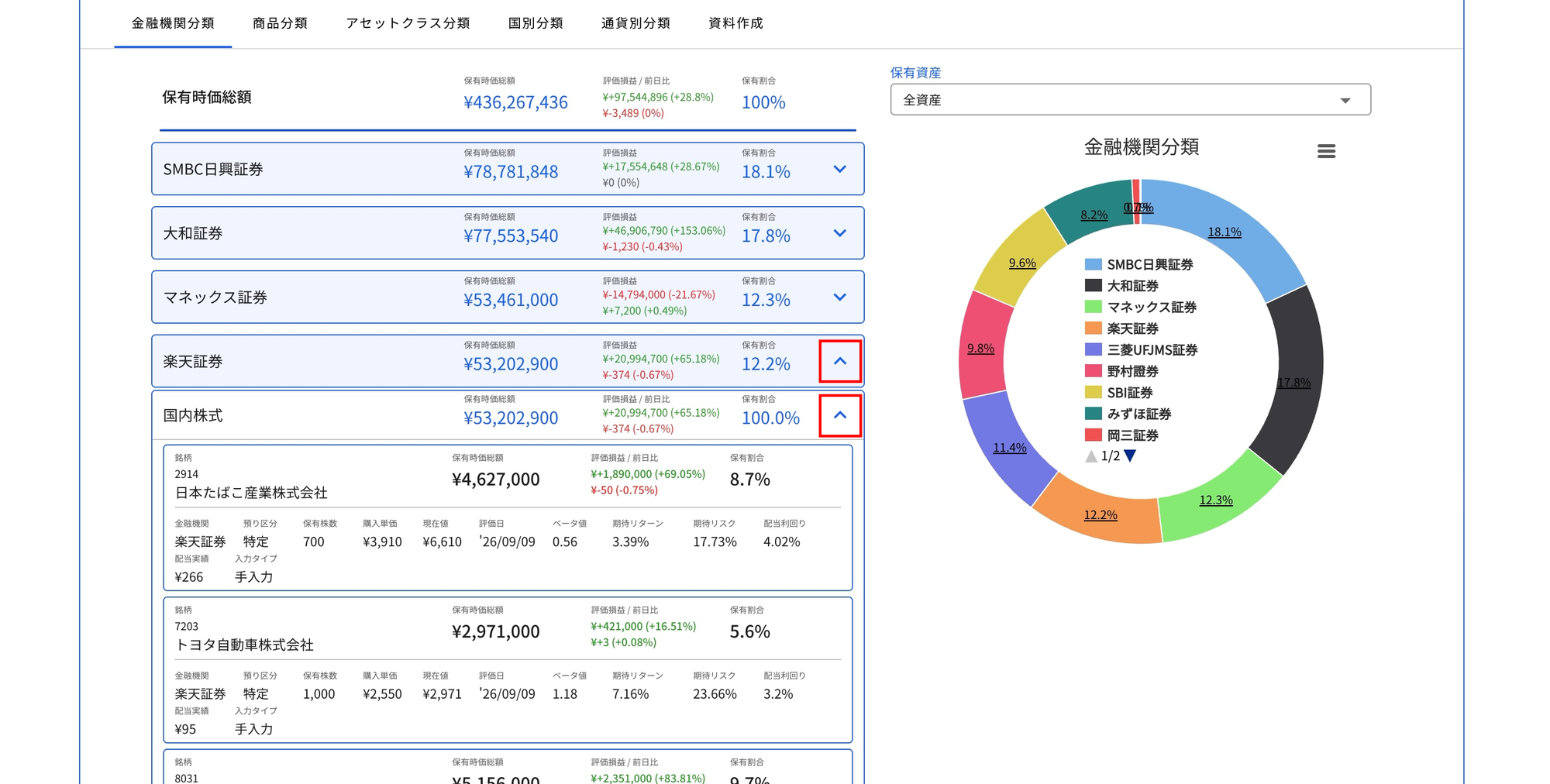
Task: Toggle SMBC日興証券 legend swatch
Action: point(1094,265)
